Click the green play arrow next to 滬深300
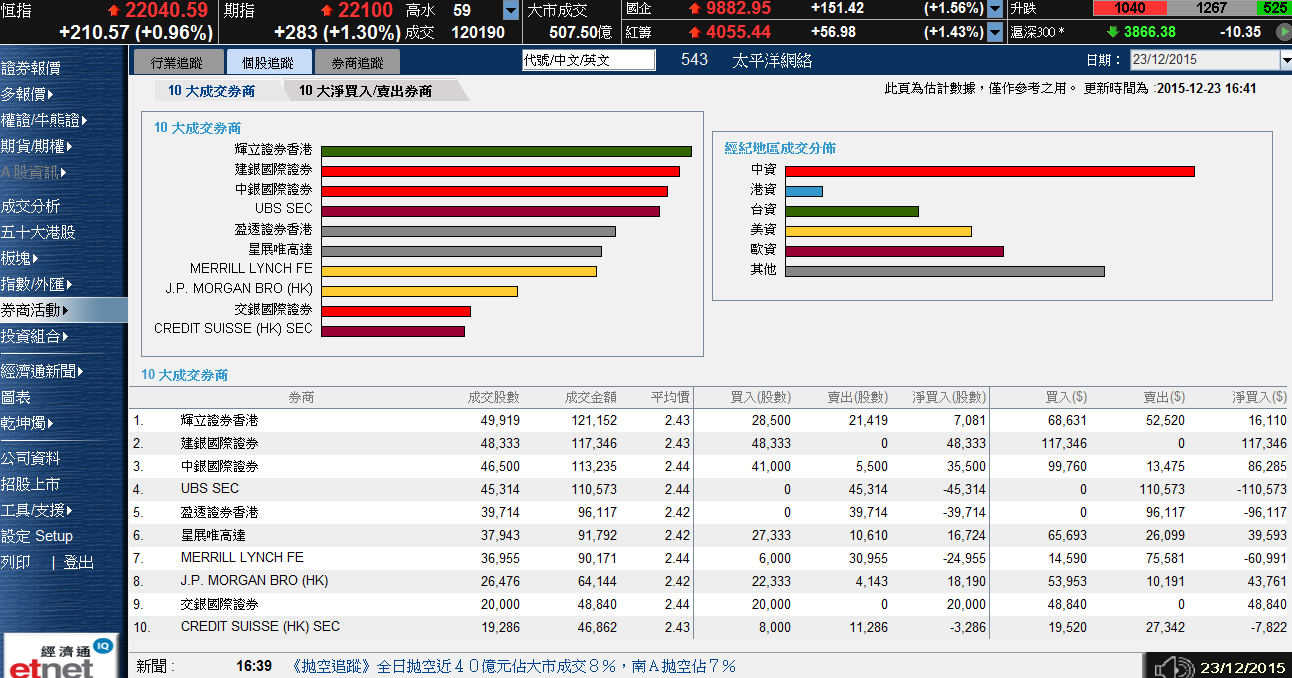 tap(1284, 32)
